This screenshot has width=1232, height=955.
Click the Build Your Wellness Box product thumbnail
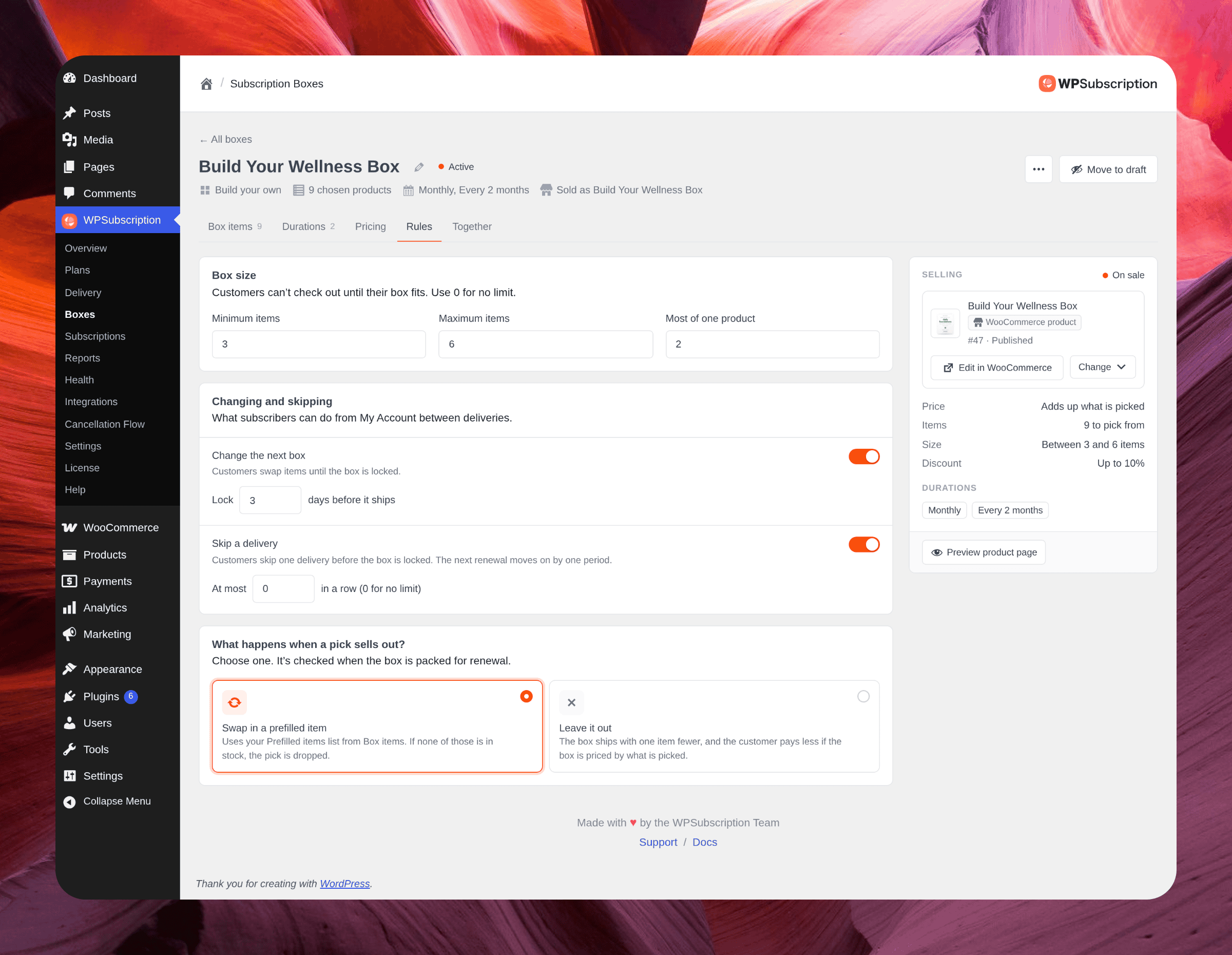click(945, 323)
